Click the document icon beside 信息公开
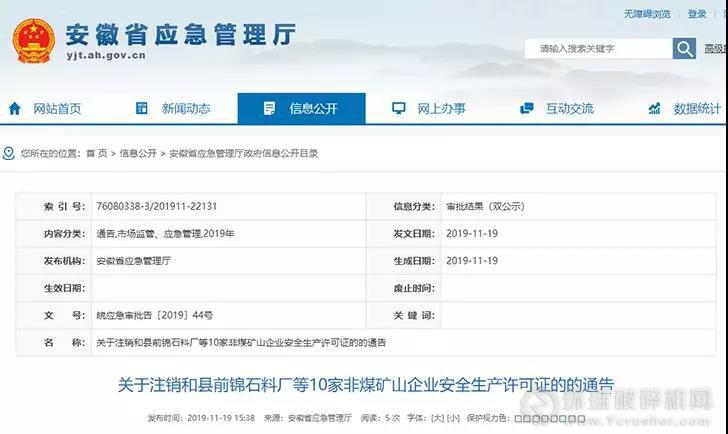728x434 pixels. tap(269, 109)
